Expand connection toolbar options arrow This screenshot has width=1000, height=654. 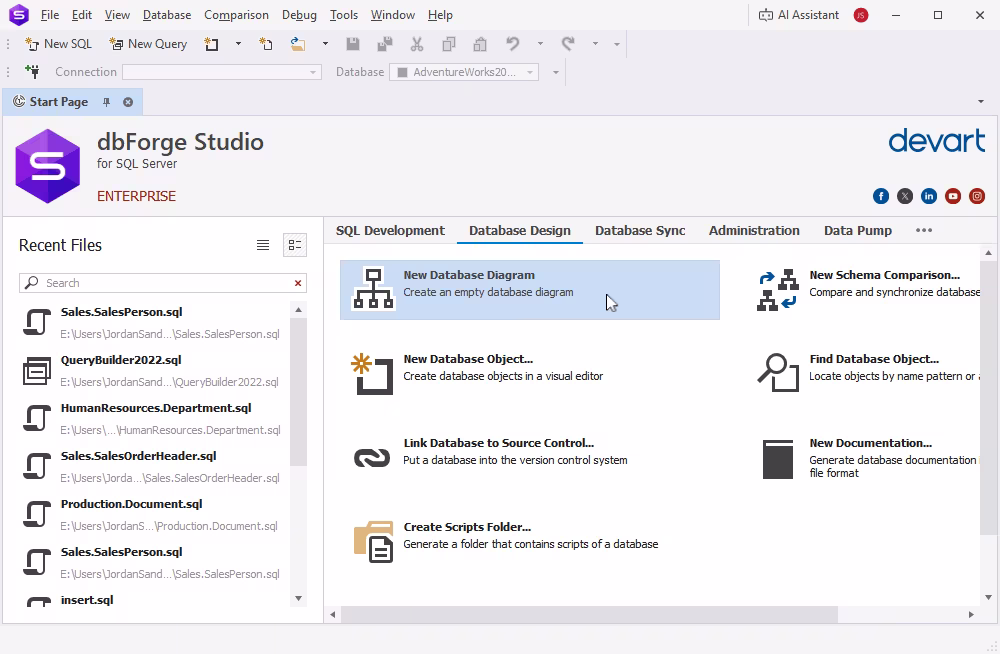555,72
